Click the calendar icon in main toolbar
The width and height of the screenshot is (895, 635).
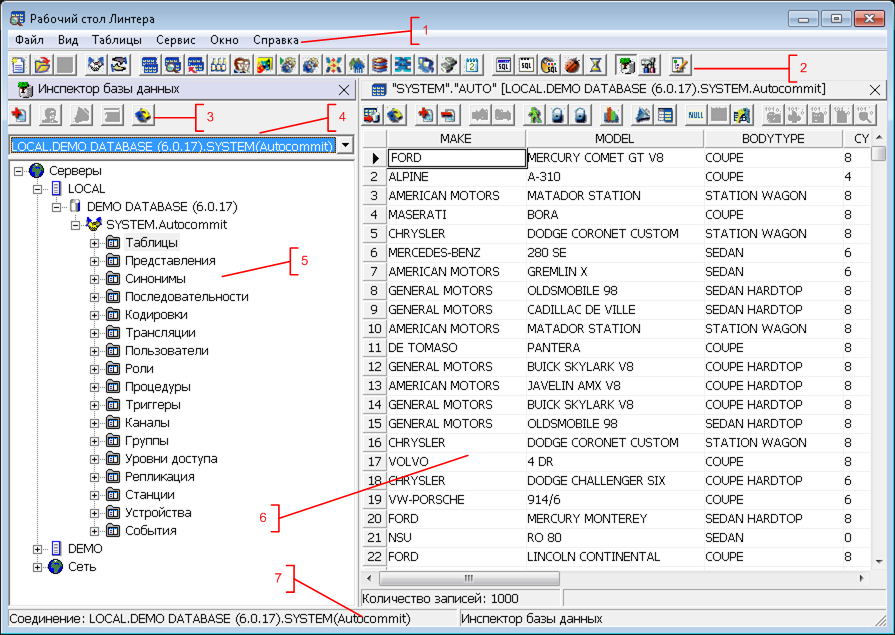[x=471, y=65]
